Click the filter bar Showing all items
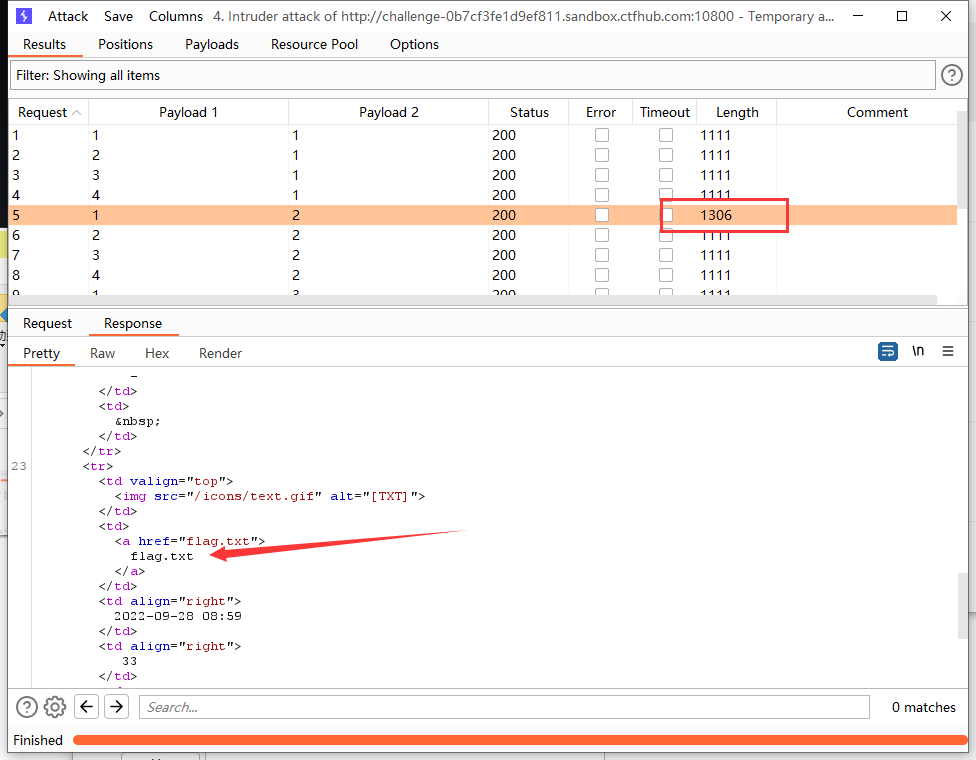976x760 pixels. (x=472, y=75)
